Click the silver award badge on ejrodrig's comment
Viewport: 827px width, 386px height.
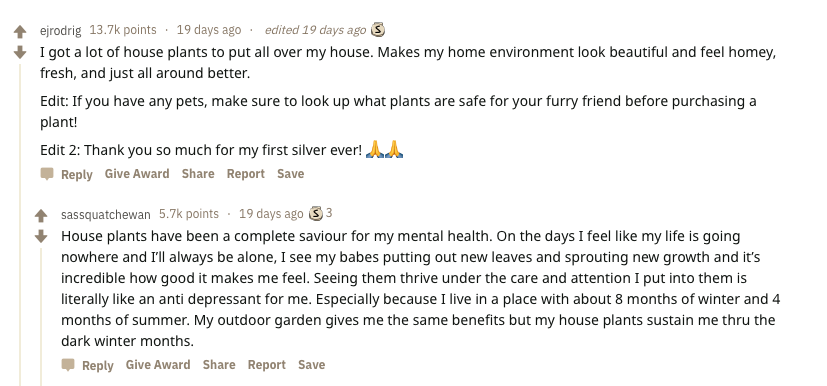(x=378, y=30)
